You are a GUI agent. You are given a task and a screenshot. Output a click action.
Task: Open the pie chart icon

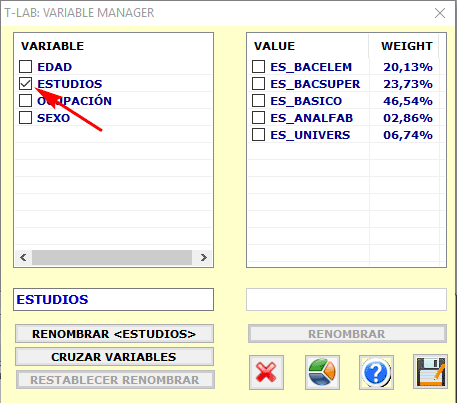tap(322, 372)
